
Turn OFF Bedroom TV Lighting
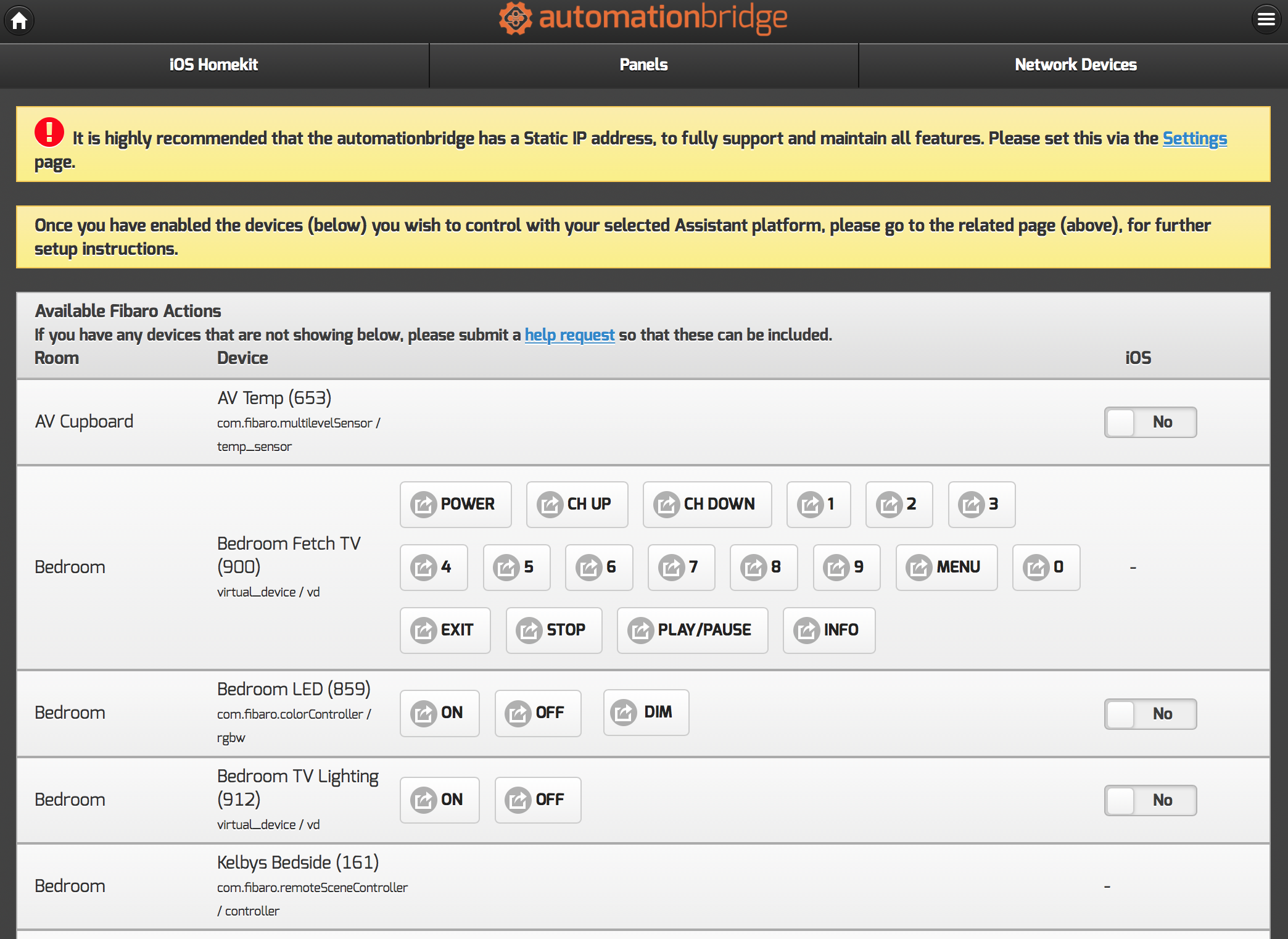(x=538, y=800)
